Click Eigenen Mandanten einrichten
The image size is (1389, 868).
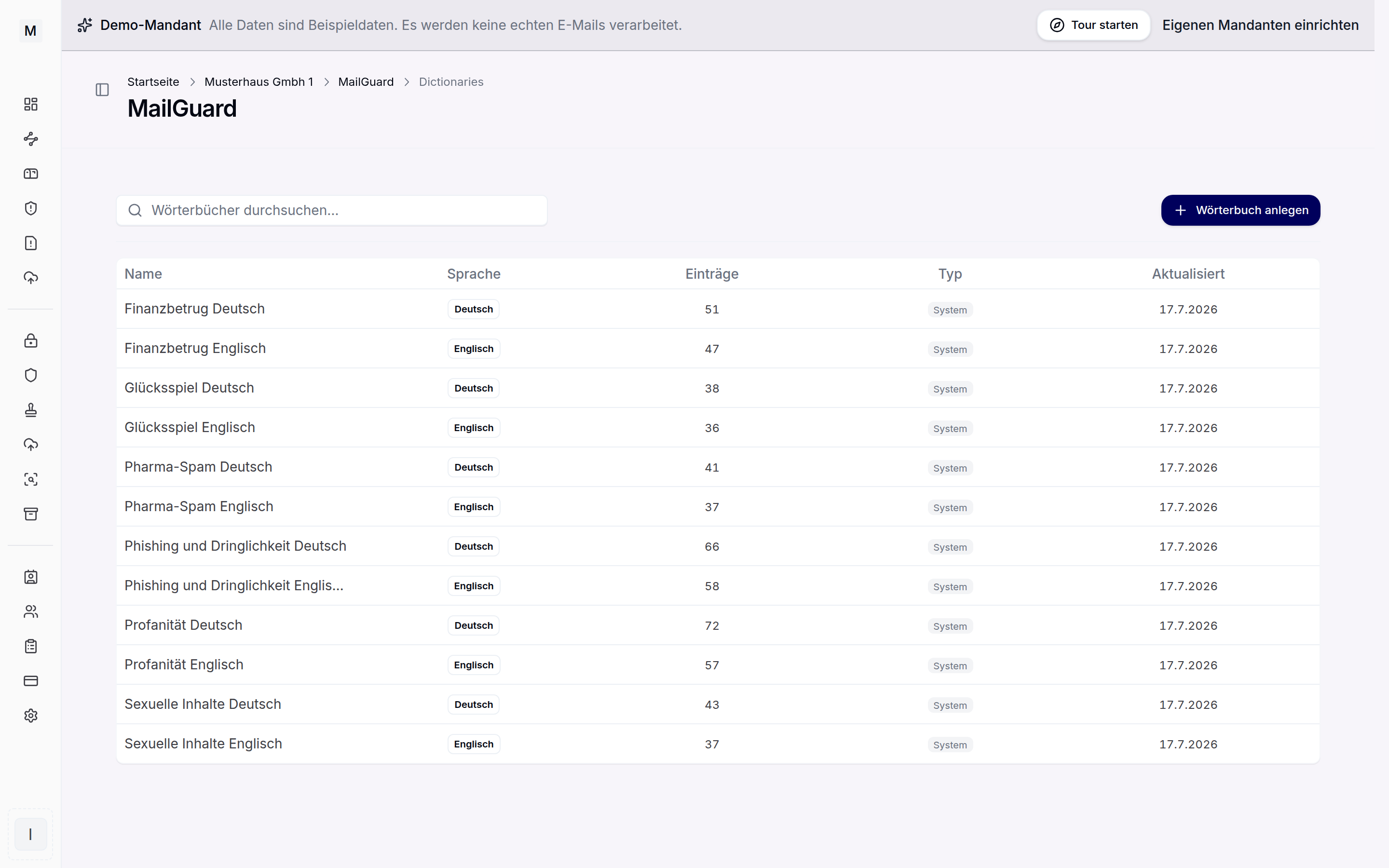[x=1260, y=25]
